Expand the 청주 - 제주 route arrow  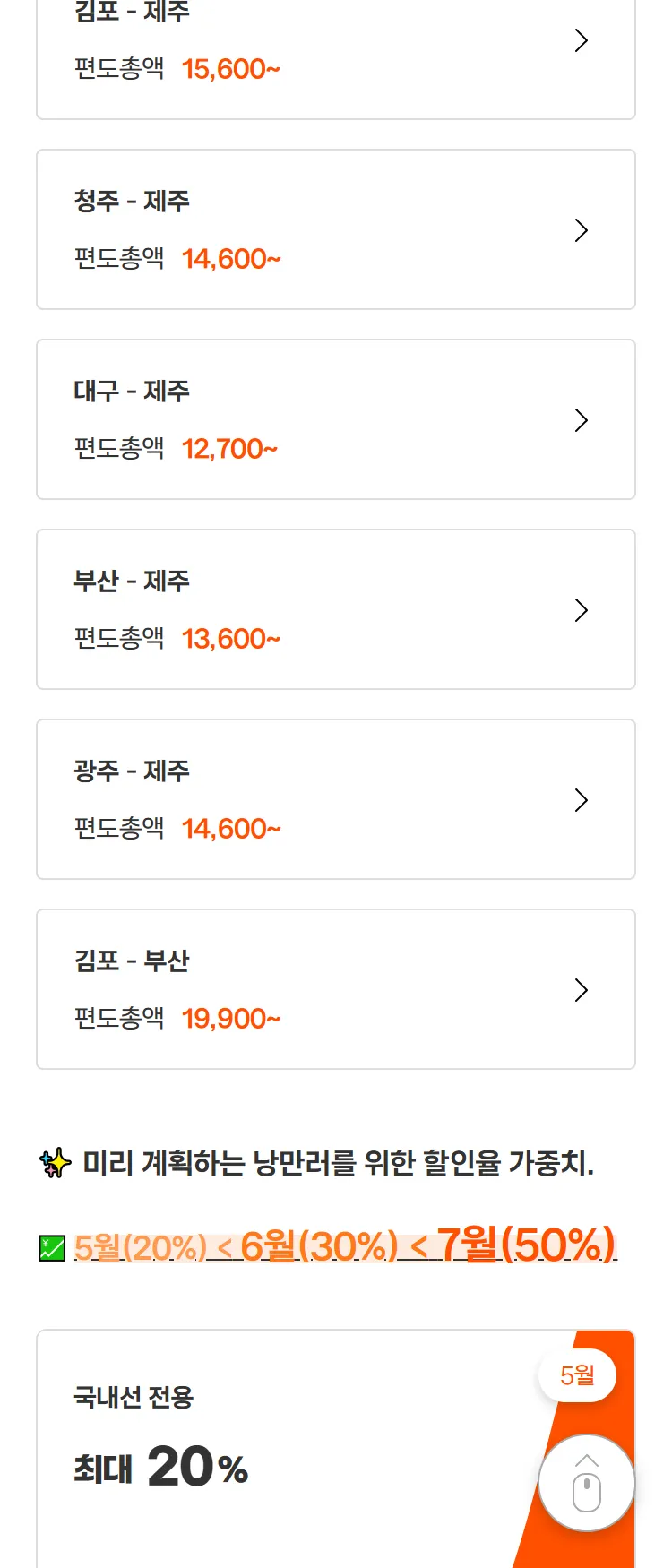point(582,230)
